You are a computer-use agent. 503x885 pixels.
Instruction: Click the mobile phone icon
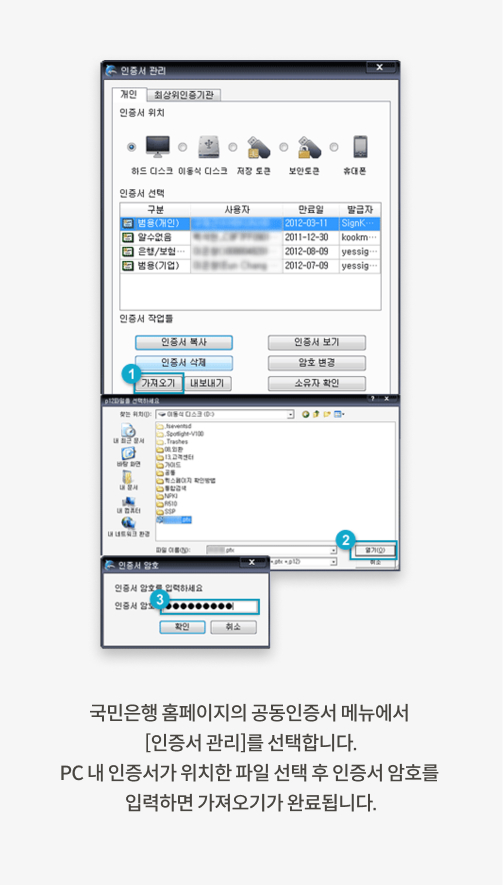360,147
